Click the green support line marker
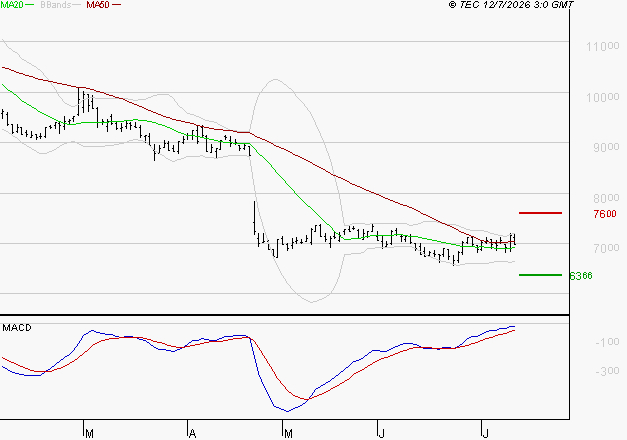 tap(540, 275)
